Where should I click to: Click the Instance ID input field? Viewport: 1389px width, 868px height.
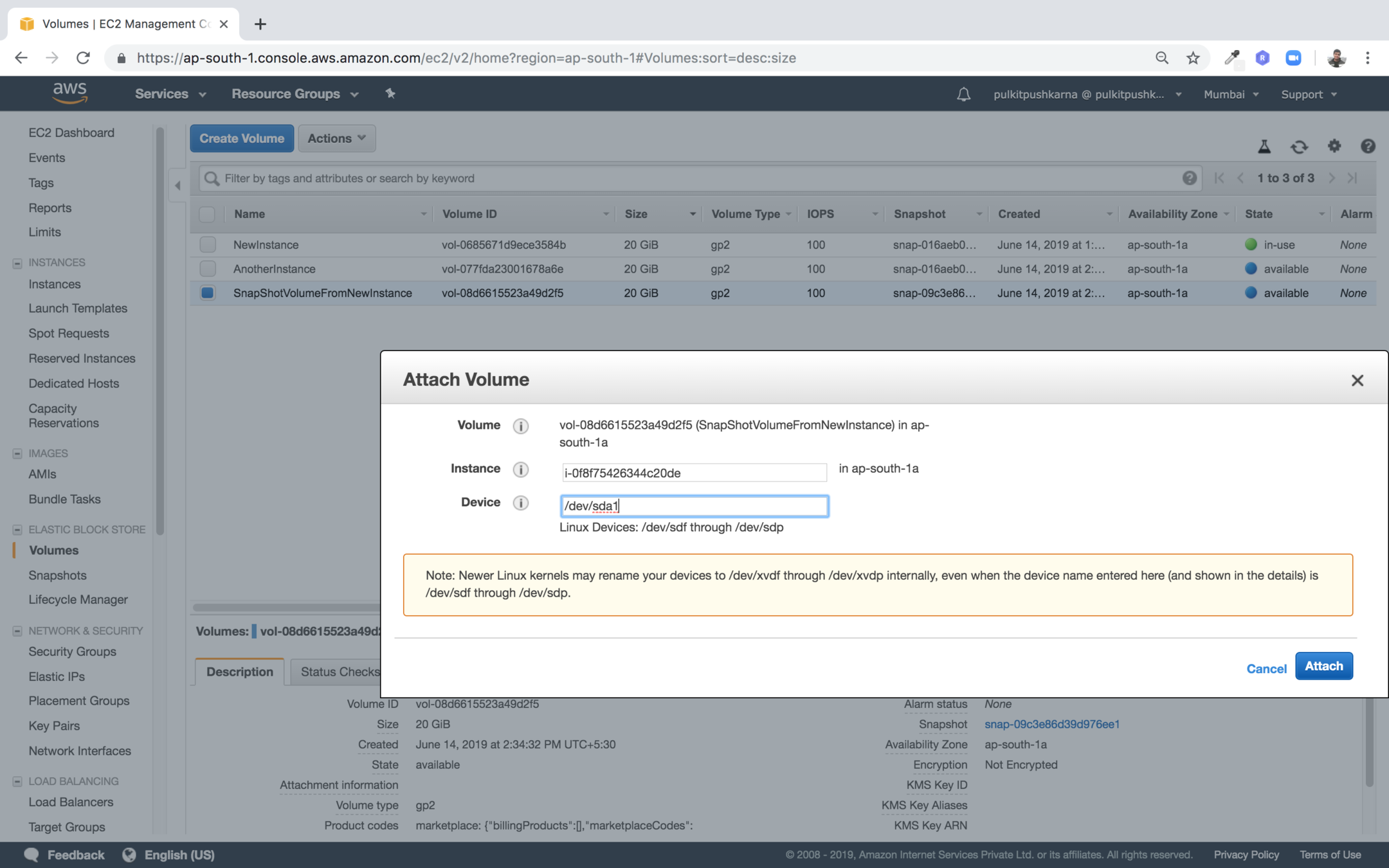[x=693, y=473]
